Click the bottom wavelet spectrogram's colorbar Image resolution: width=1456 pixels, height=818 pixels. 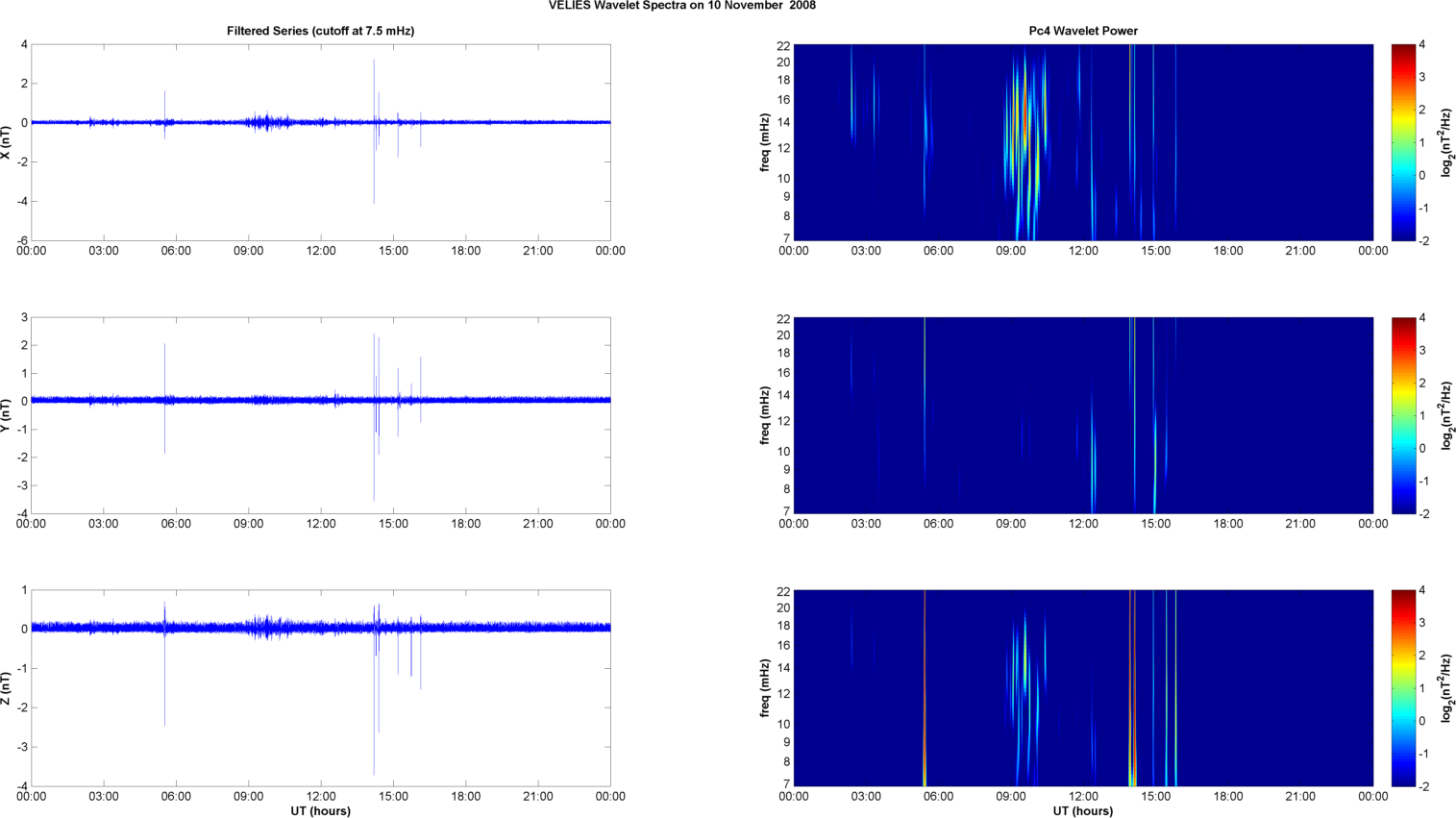[1403, 688]
